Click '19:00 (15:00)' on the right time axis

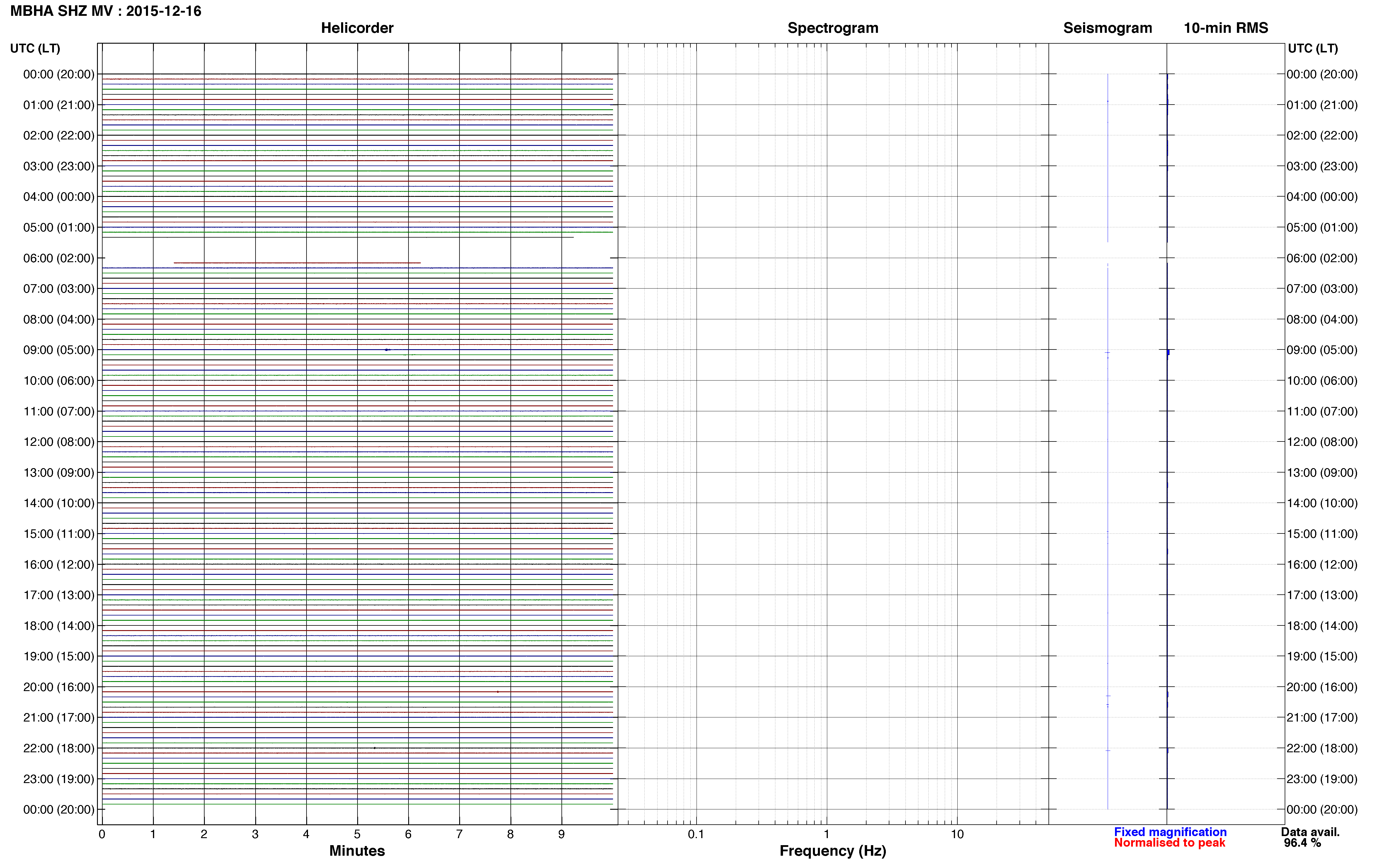point(1322,657)
